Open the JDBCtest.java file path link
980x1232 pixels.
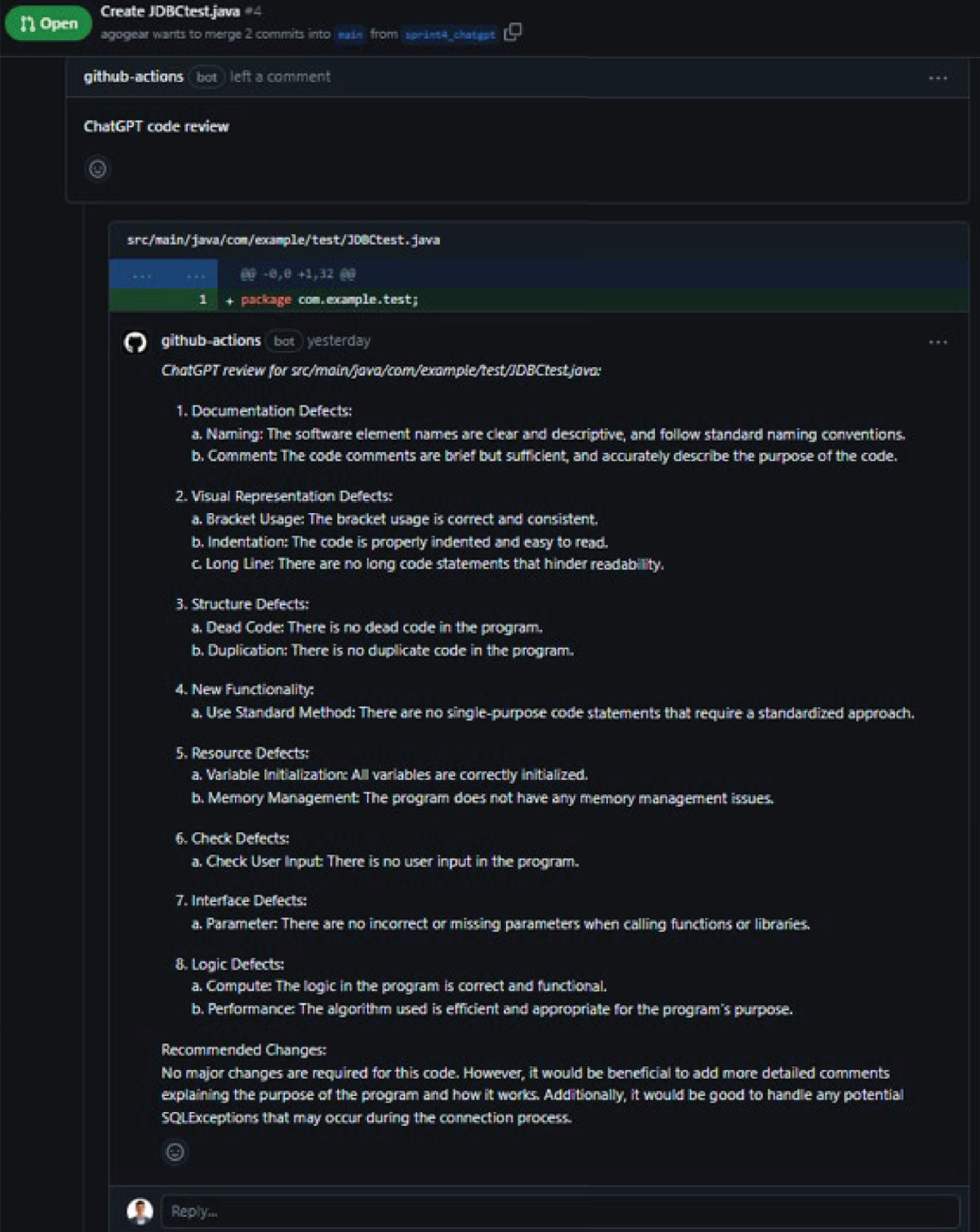283,240
